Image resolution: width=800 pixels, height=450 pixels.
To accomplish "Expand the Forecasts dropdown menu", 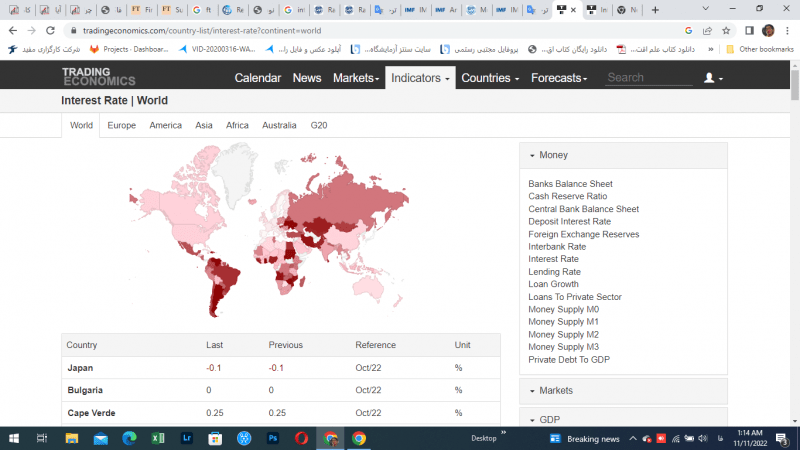I will (561, 78).
